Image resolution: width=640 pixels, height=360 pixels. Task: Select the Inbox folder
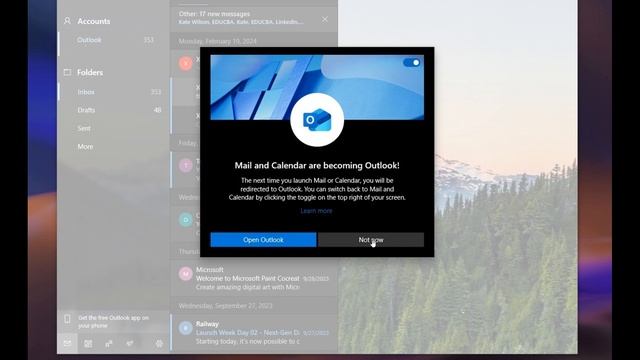pos(114,92)
